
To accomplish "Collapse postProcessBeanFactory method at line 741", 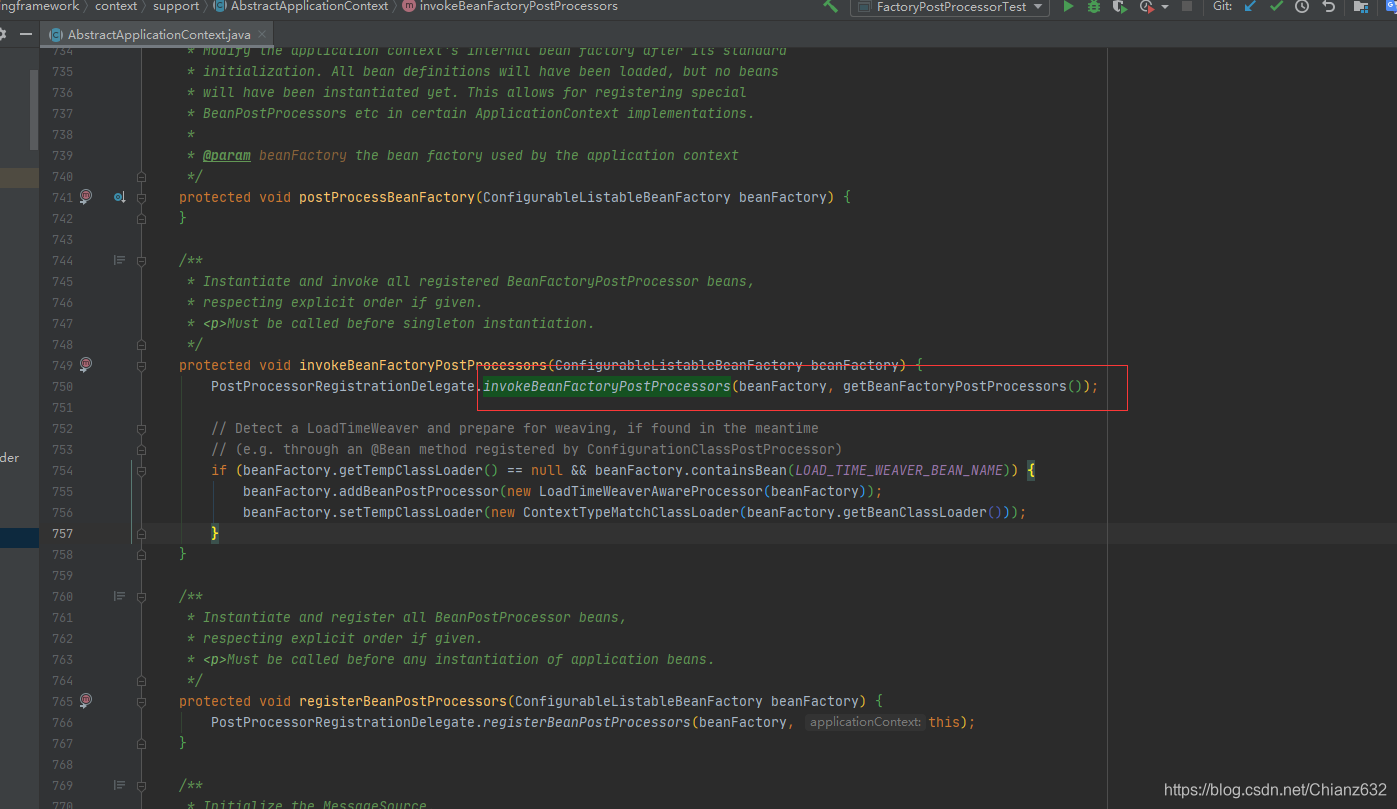I will 141,197.
